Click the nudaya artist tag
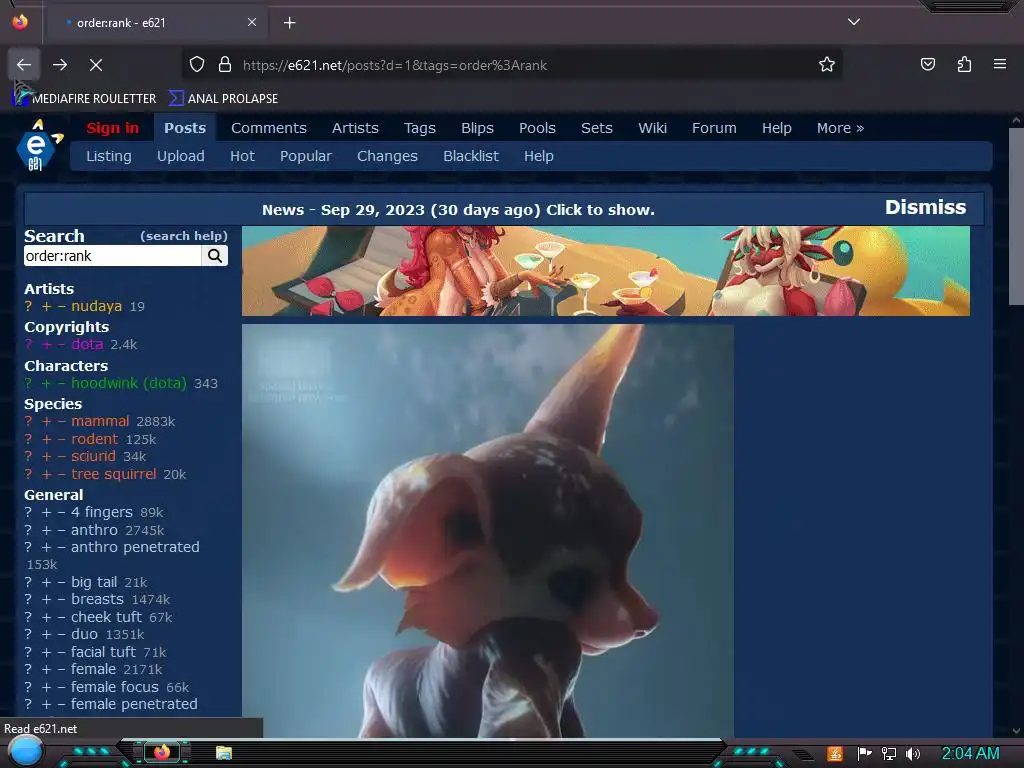 [x=97, y=306]
